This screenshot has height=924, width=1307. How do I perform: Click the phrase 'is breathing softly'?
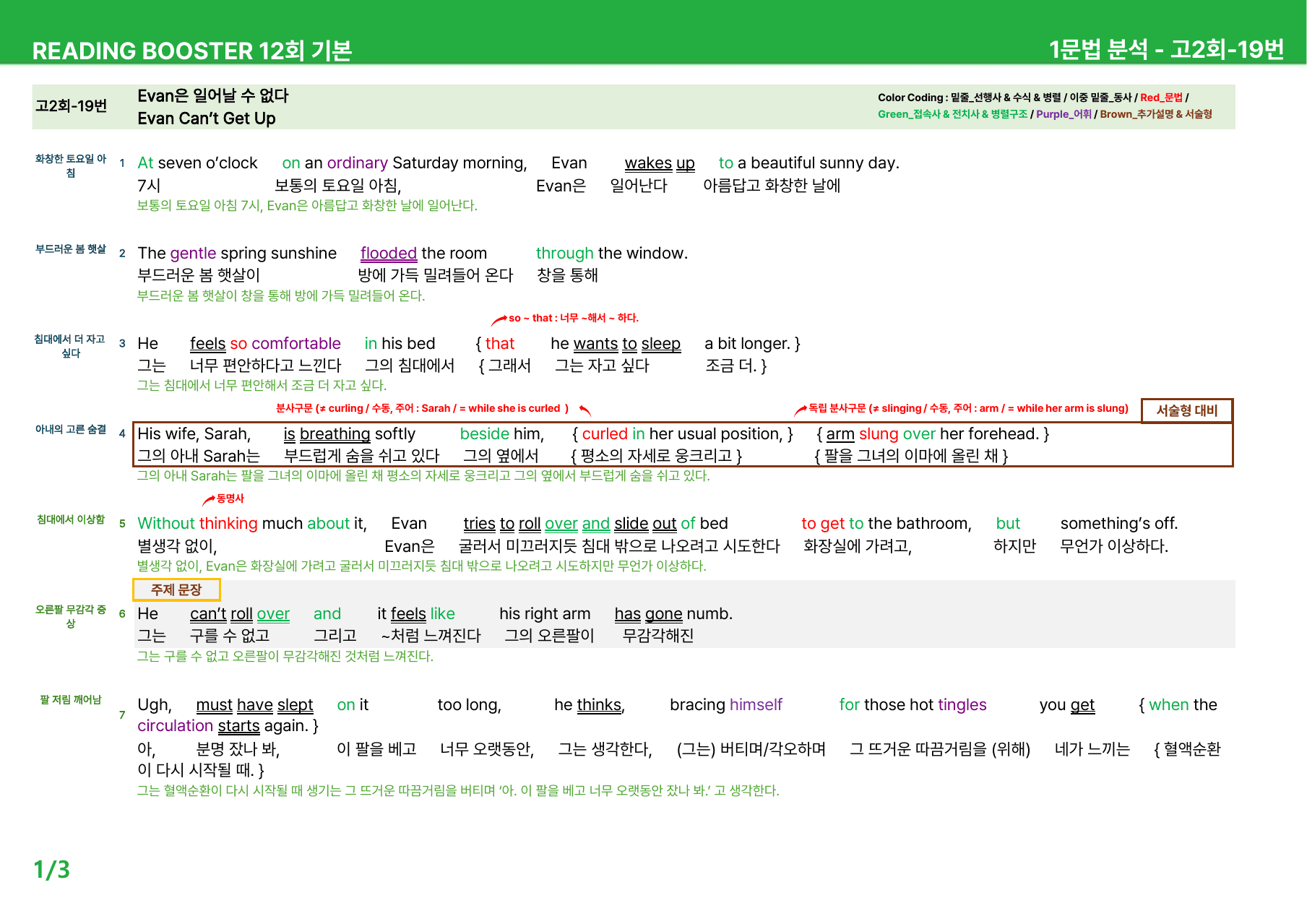pyautogui.click(x=349, y=434)
